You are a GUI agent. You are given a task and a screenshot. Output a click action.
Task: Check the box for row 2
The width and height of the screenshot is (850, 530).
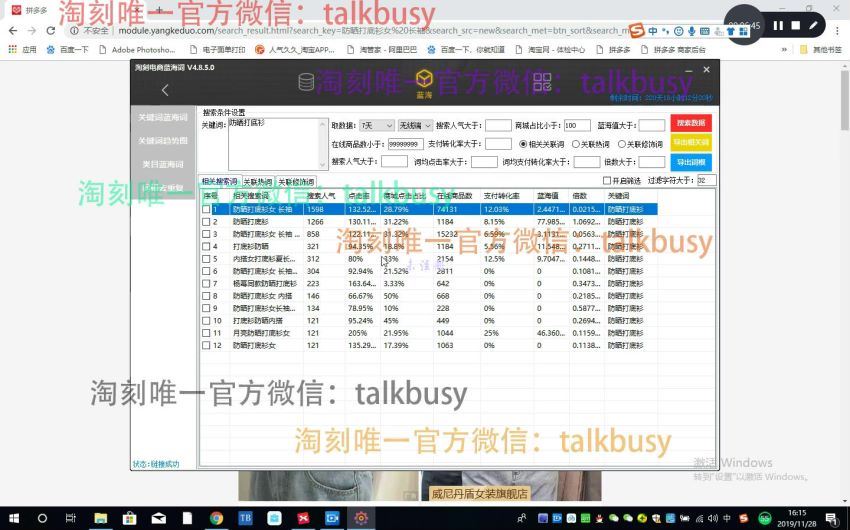[x=206, y=222]
